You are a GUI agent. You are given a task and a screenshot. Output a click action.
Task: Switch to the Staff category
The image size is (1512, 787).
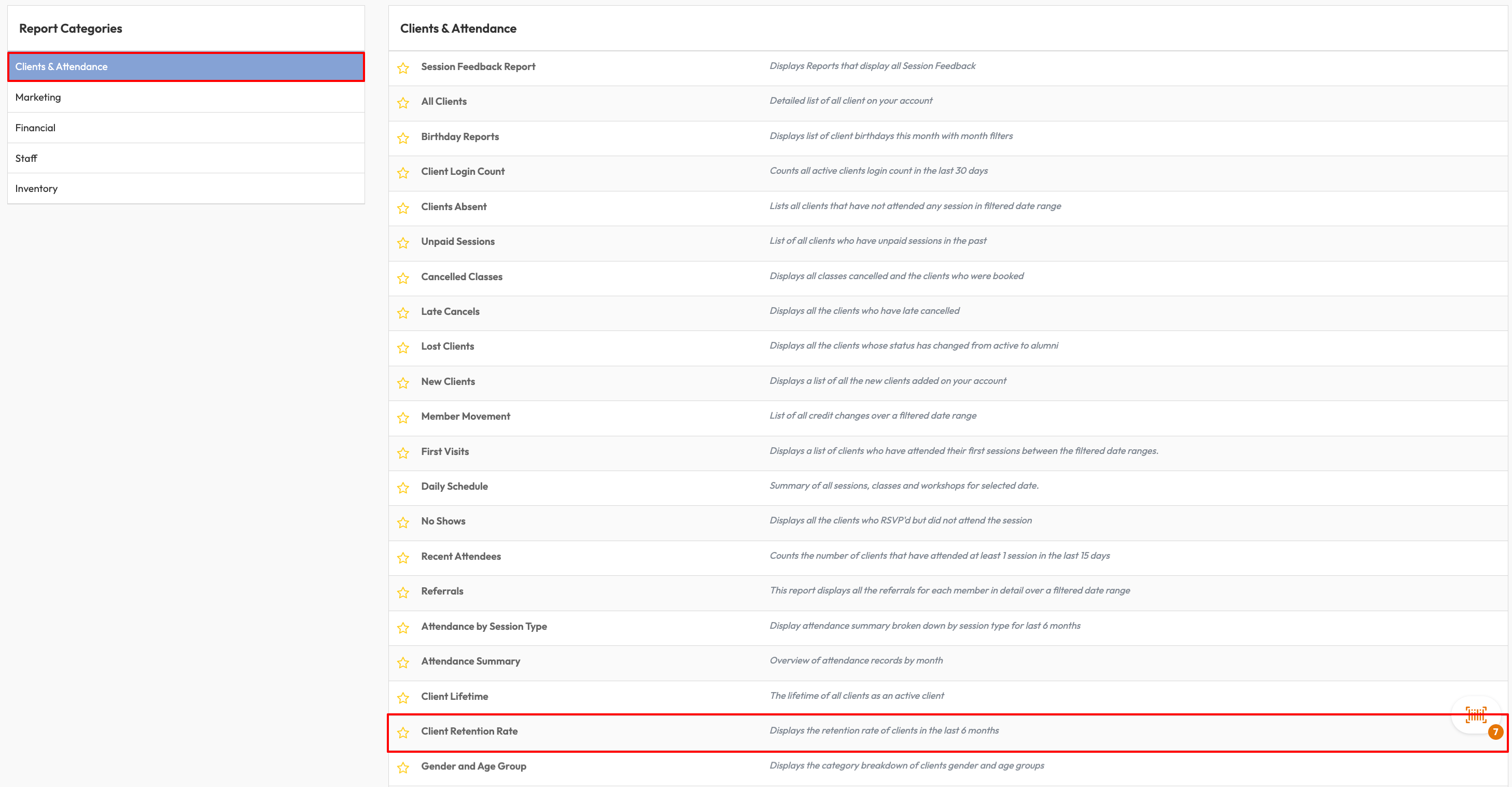(26, 158)
